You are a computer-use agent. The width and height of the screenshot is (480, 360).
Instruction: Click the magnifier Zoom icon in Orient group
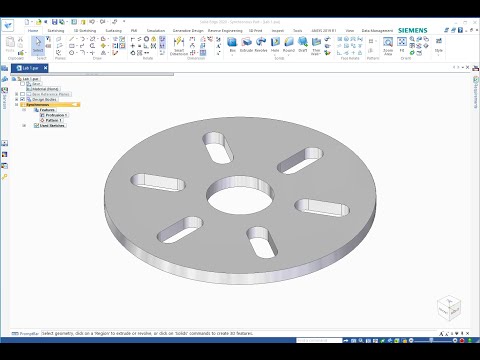click(412, 39)
